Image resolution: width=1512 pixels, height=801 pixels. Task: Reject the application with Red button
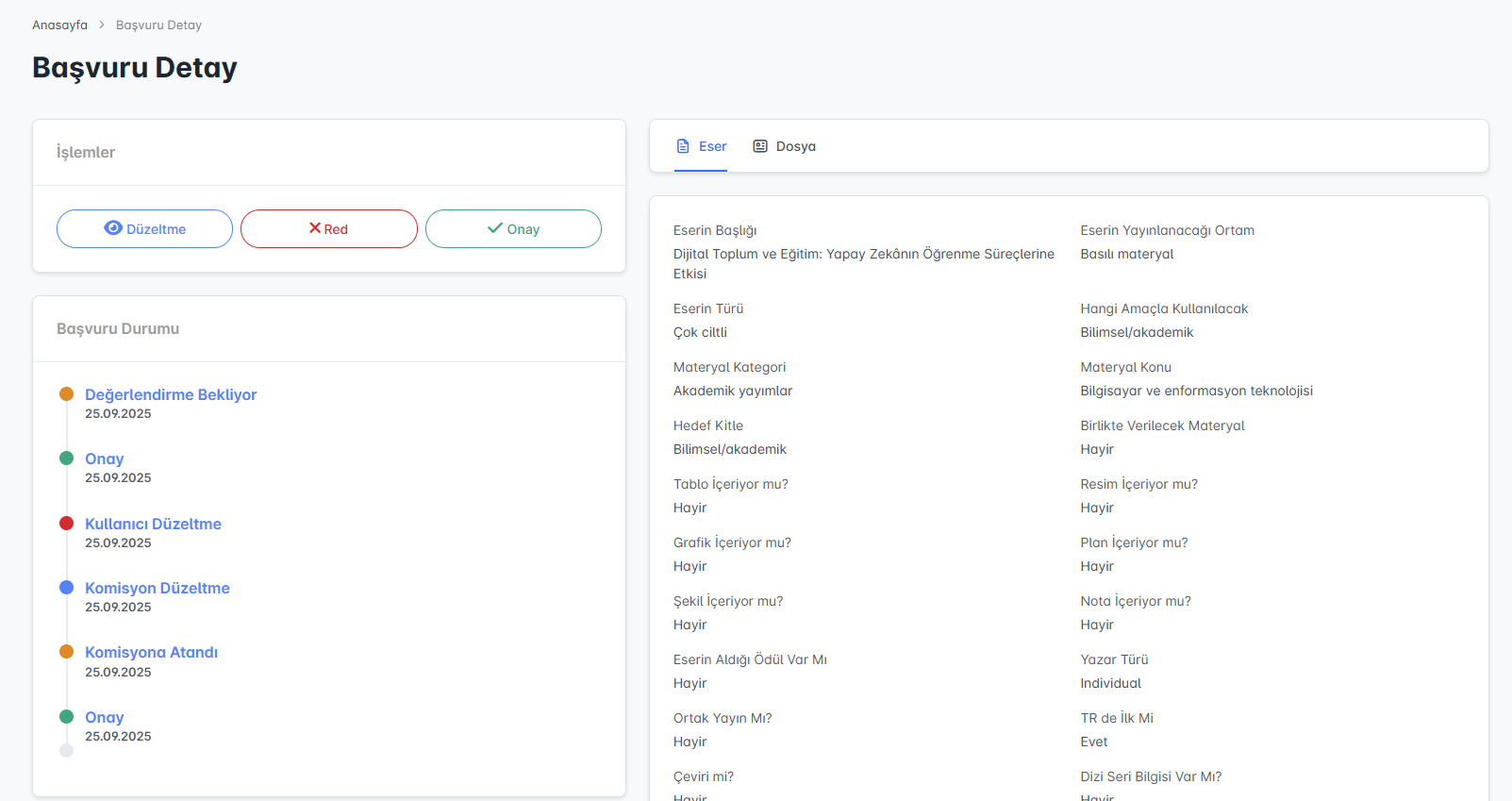point(328,229)
